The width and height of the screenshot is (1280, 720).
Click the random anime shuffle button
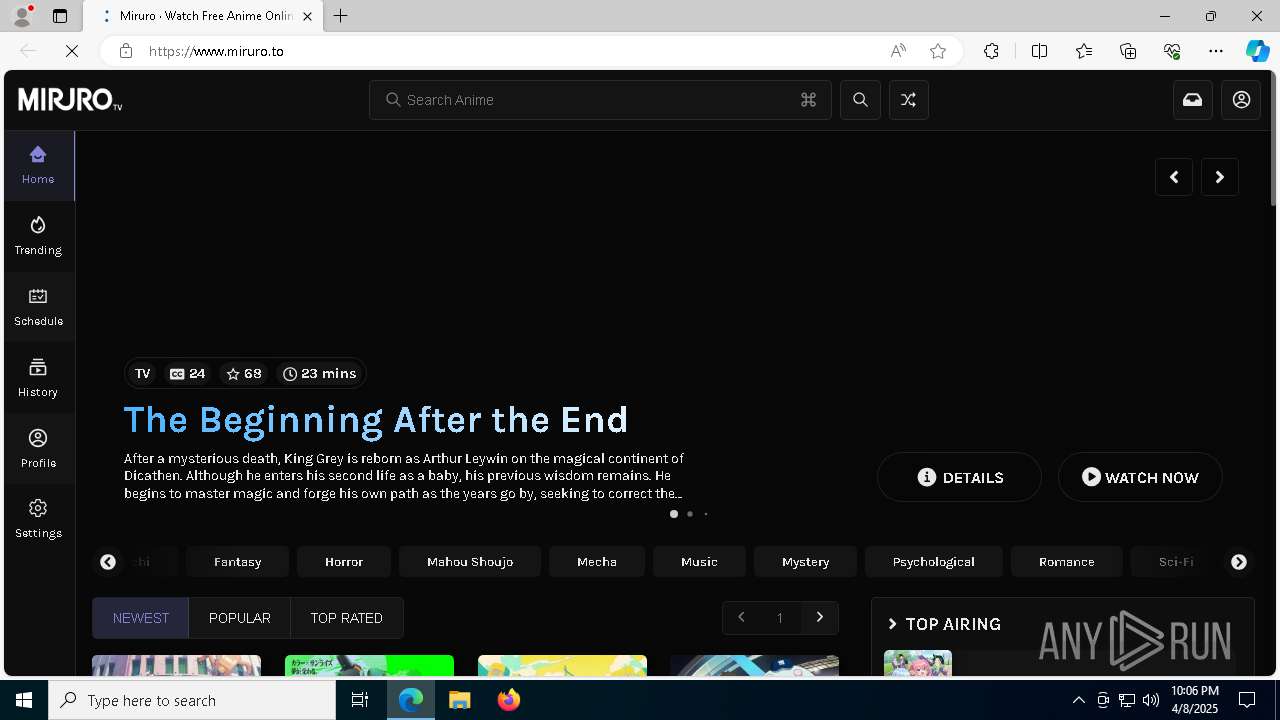tap(908, 100)
